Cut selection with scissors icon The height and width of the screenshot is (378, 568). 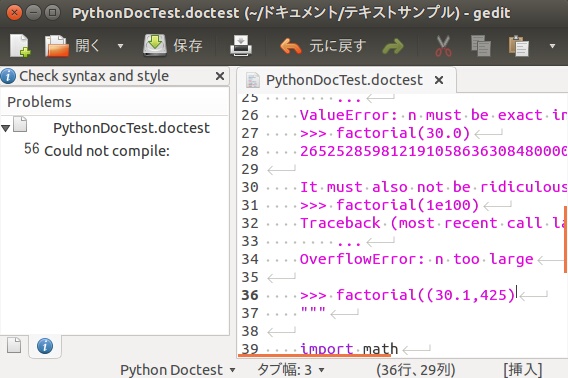point(443,46)
